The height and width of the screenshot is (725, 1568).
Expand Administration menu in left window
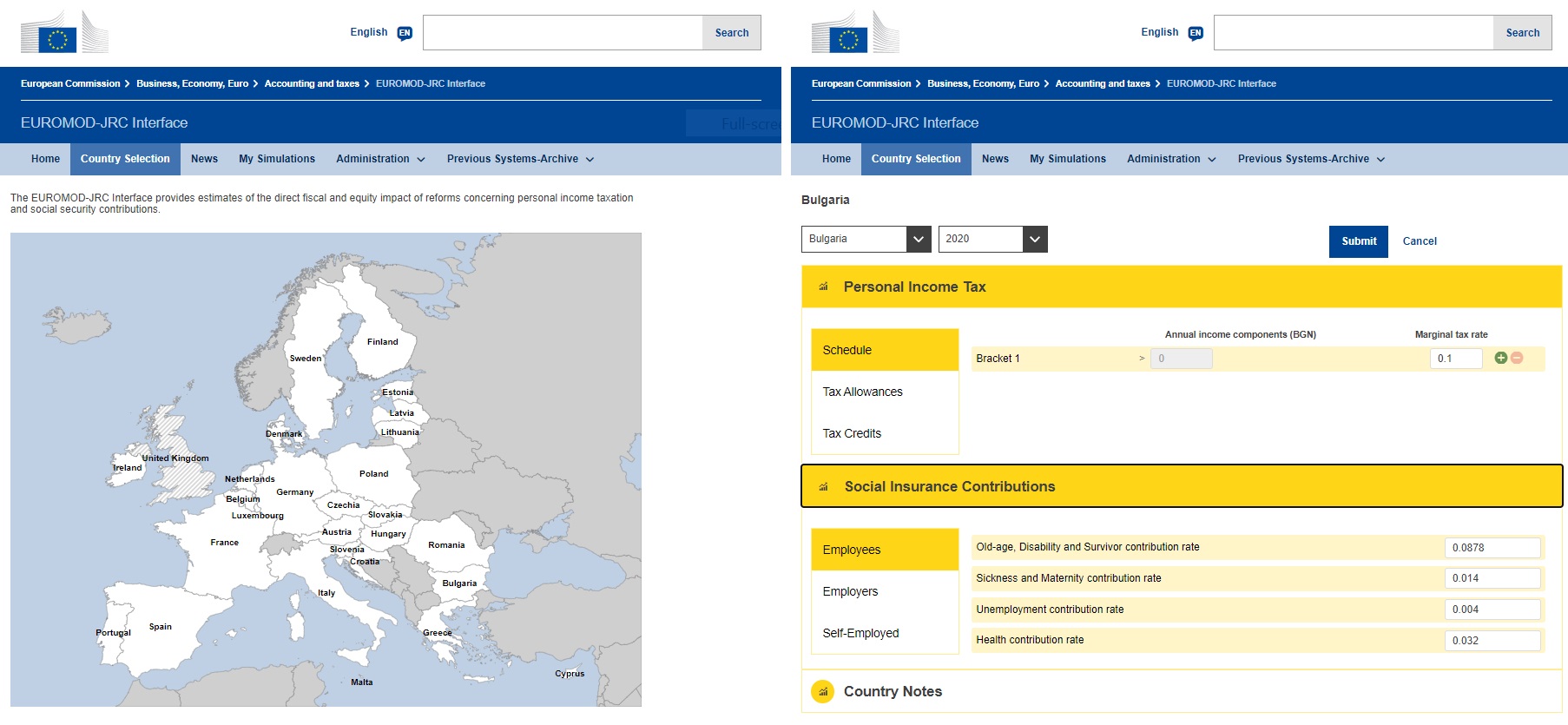(x=380, y=159)
